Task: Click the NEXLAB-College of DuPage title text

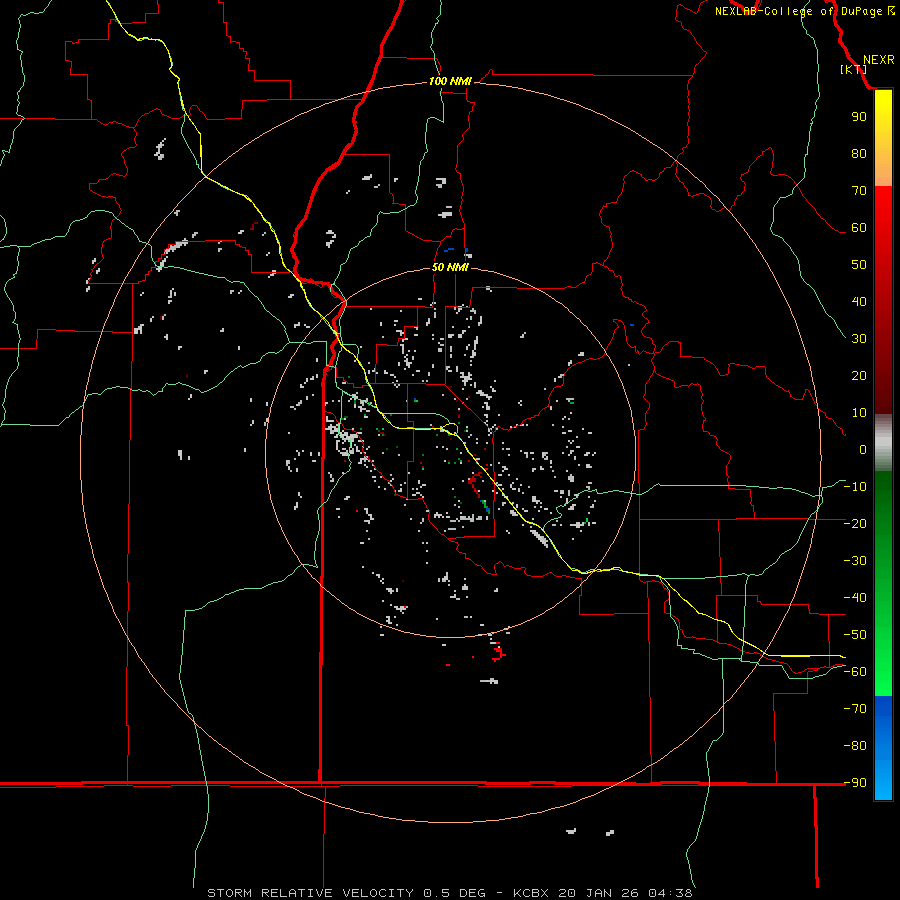Action: click(x=798, y=11)
